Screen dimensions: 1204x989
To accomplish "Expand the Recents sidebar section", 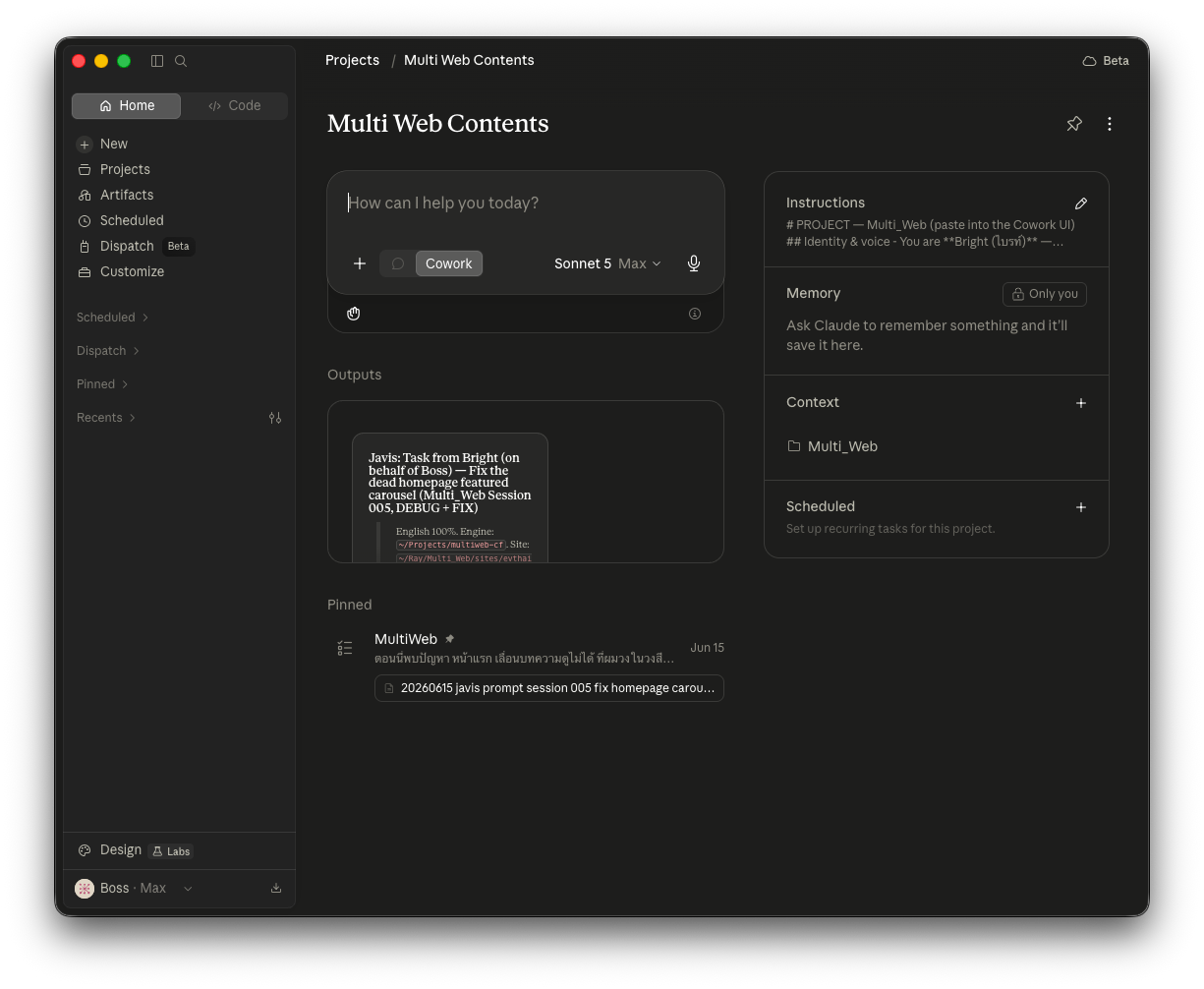I will point(106,418).
